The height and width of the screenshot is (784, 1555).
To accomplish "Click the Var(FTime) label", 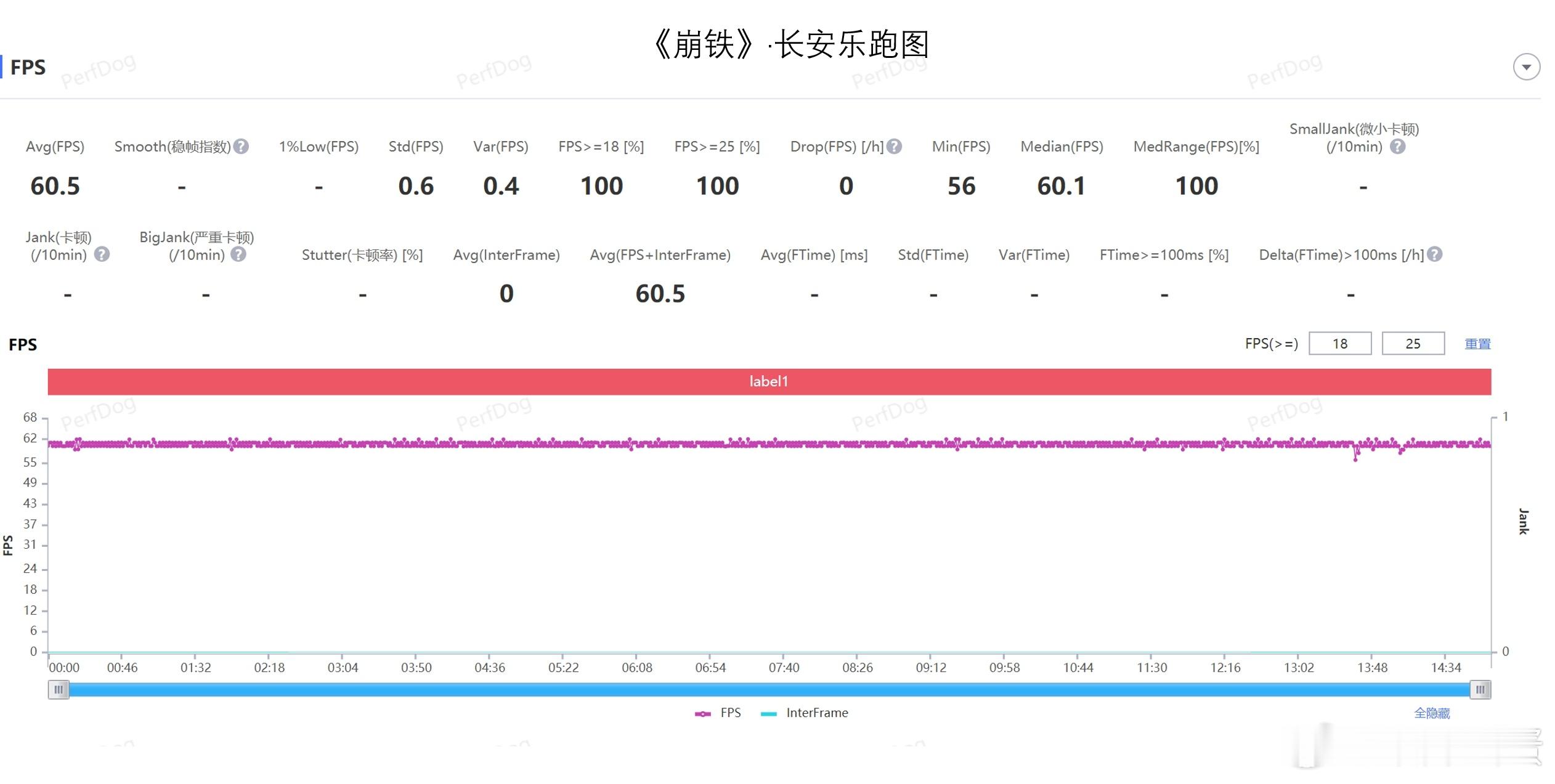I will 1034,255.
